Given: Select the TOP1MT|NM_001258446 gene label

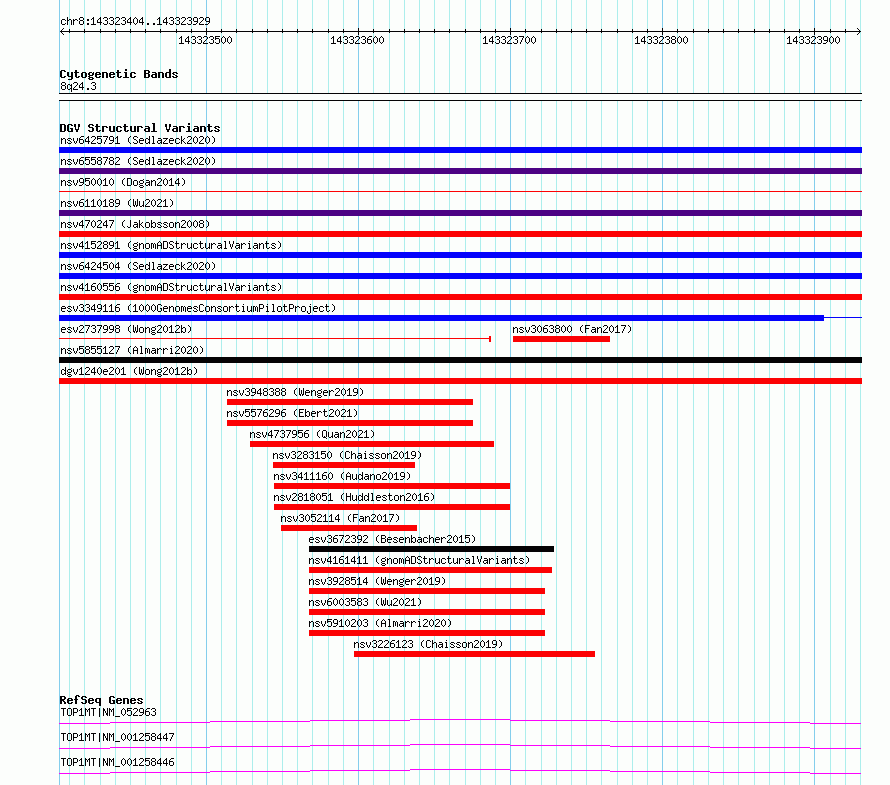Looking at the screenshot, I should [117, 762].
